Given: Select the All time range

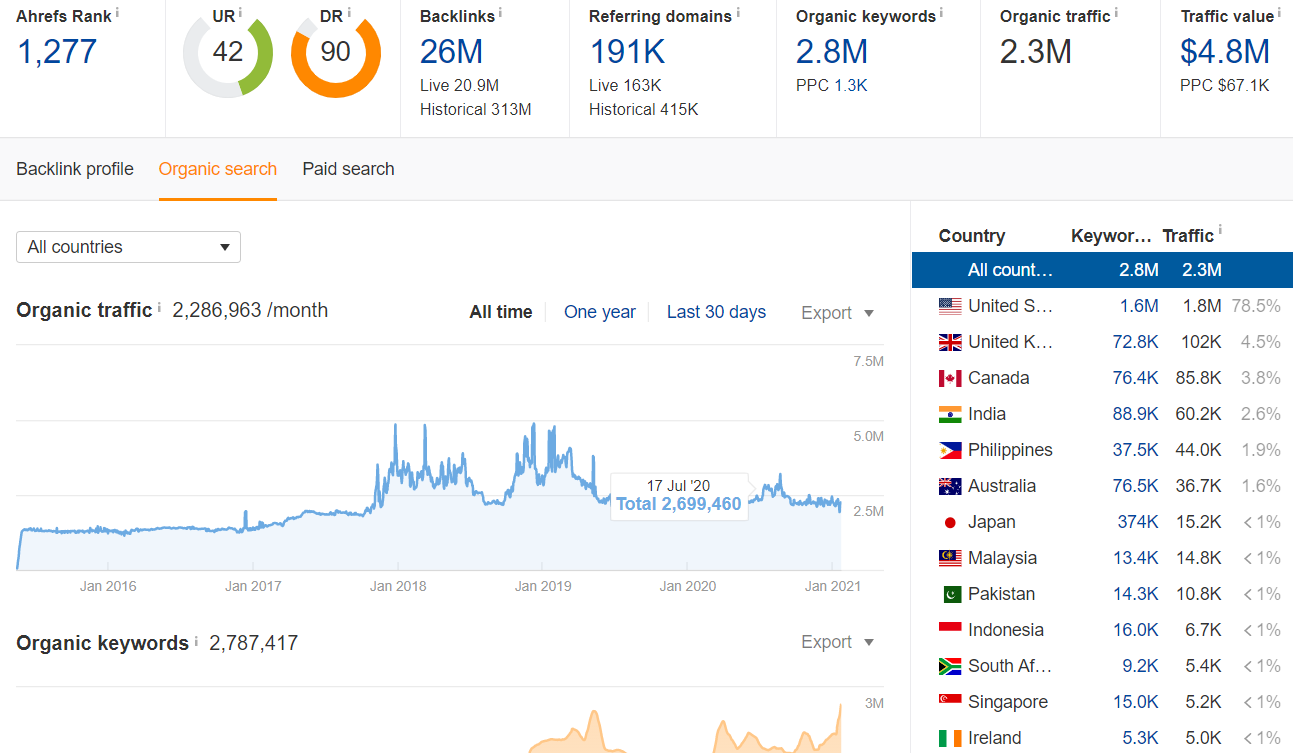Looking at the screenshot, I should point(500,312).
